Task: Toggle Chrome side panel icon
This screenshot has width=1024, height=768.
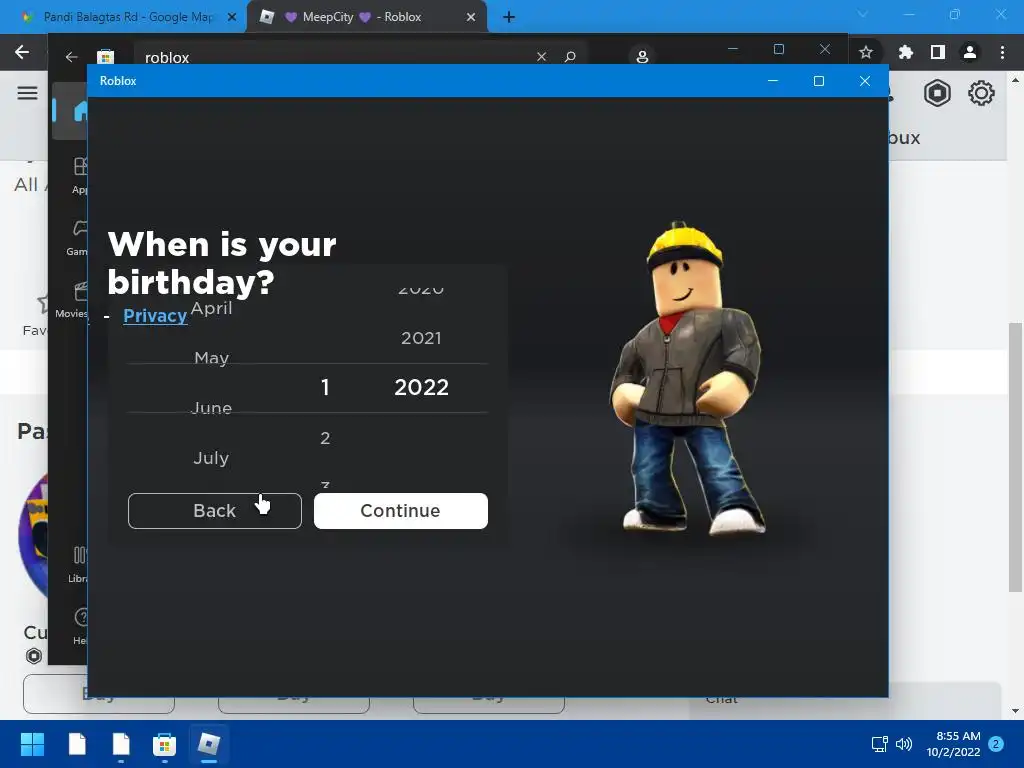Action: [938, 52]
